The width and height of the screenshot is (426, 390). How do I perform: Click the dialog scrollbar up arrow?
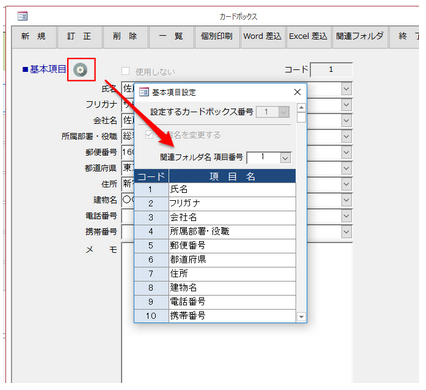coord(301,108)
